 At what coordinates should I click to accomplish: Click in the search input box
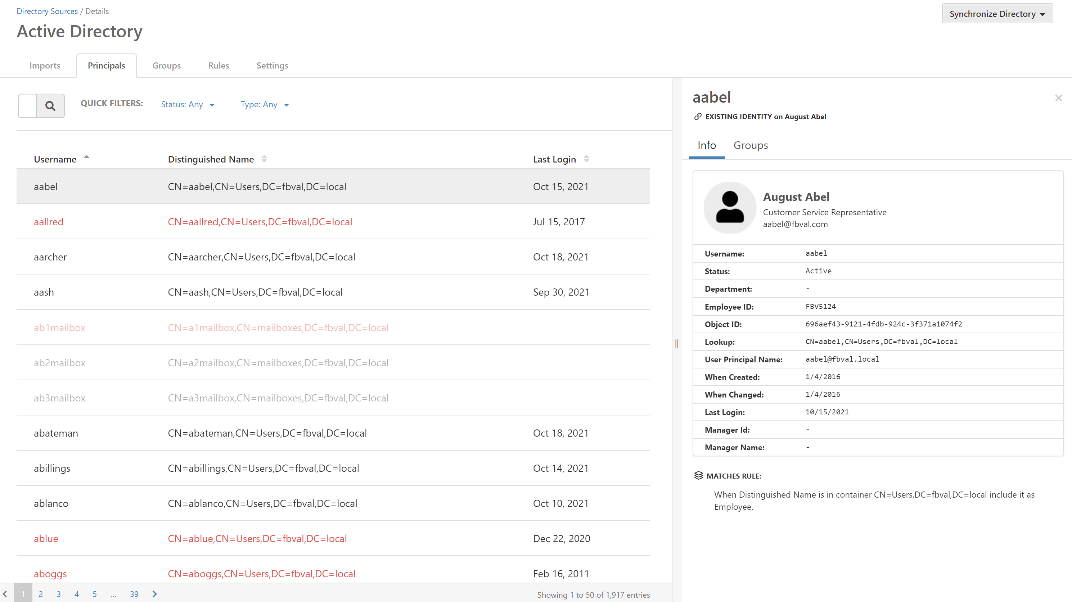[27, 106]
